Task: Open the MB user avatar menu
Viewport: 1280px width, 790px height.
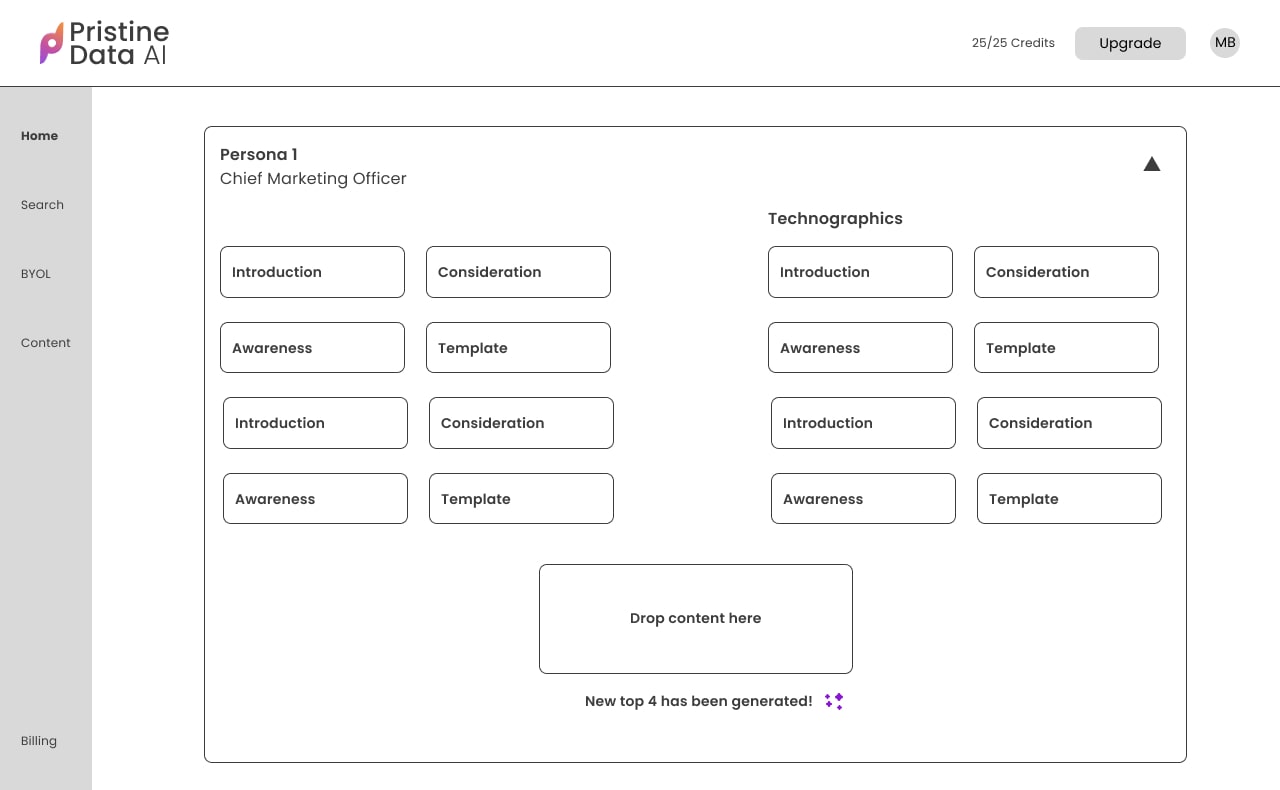Action: point(1224,43)
